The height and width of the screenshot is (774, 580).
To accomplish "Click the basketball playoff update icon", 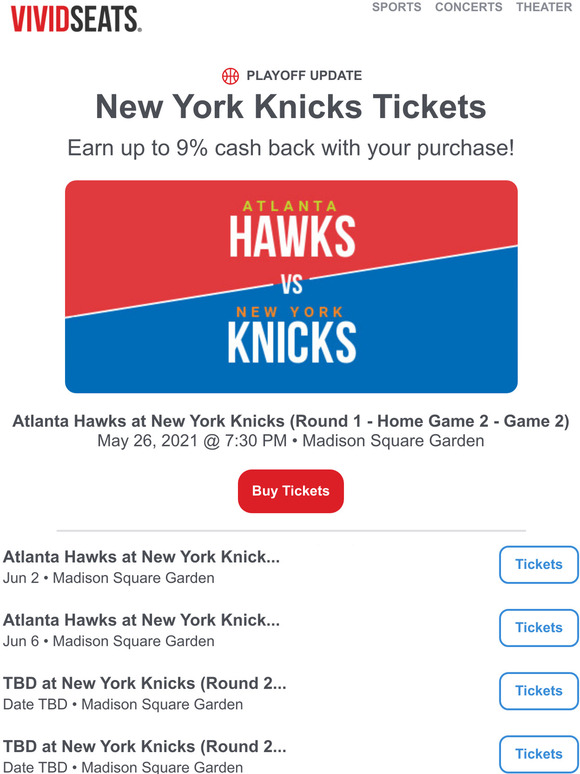I will [230, 76].
